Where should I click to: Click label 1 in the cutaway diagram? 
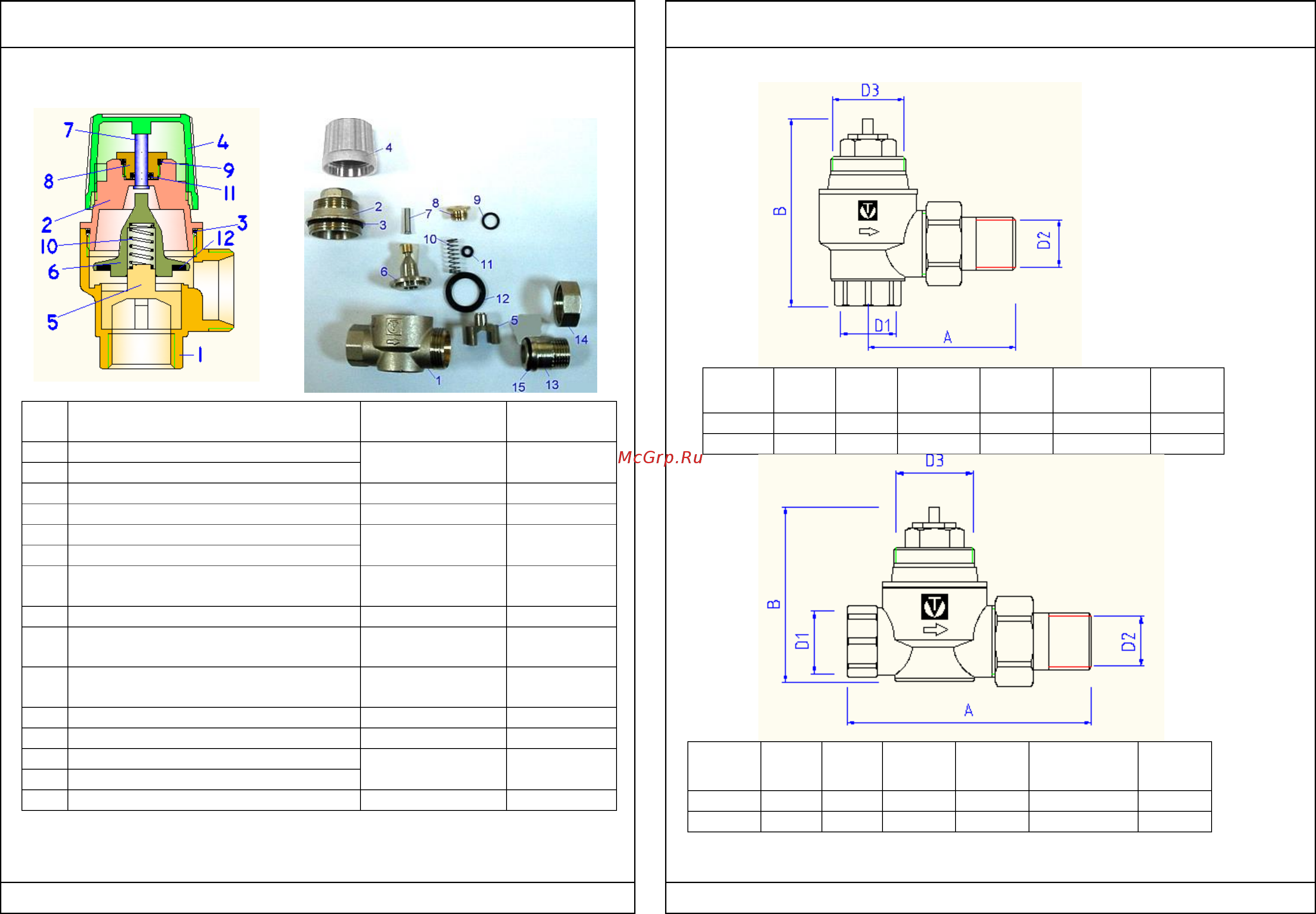tap(200, 355)
